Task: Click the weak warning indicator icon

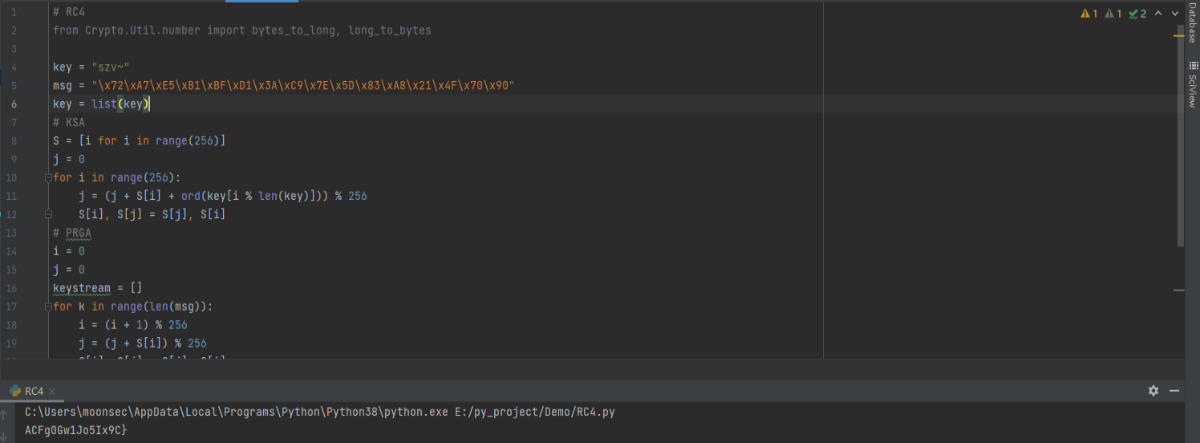Action: point(1110,14)
